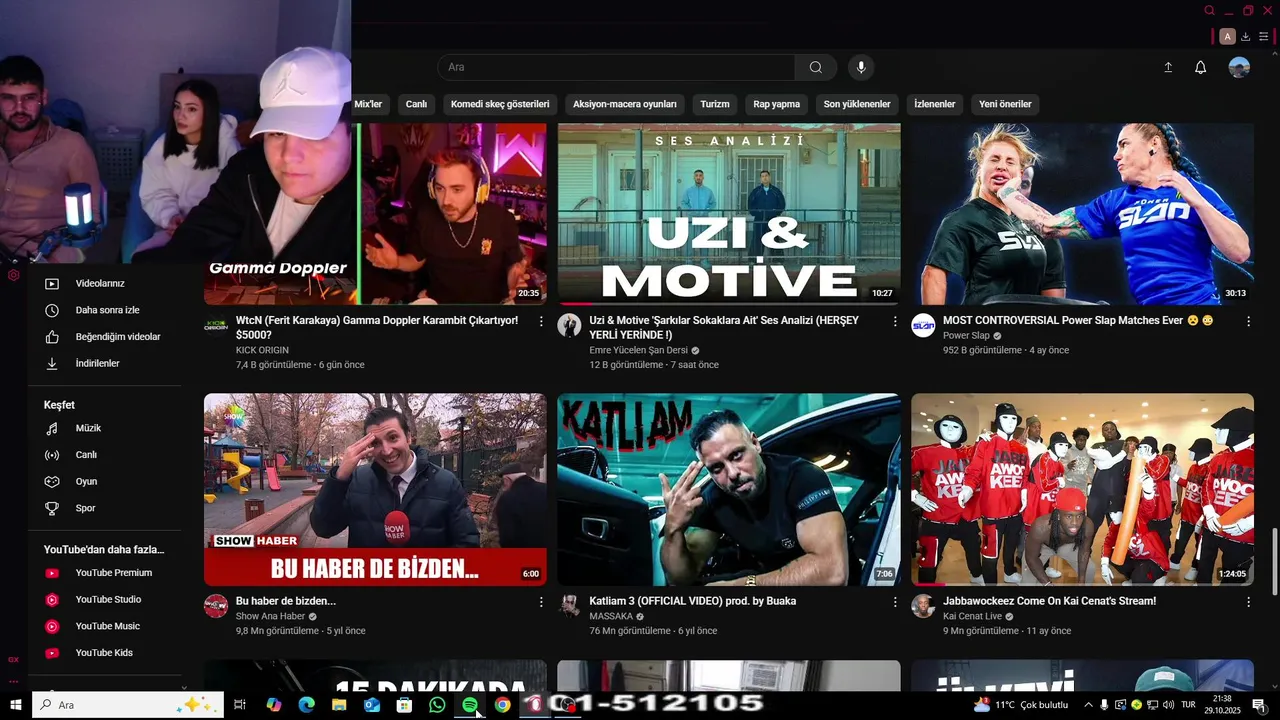Click the Windows taskbar Ara search box
Viewport: 1280px width, 720px height.
click(128, 705)
